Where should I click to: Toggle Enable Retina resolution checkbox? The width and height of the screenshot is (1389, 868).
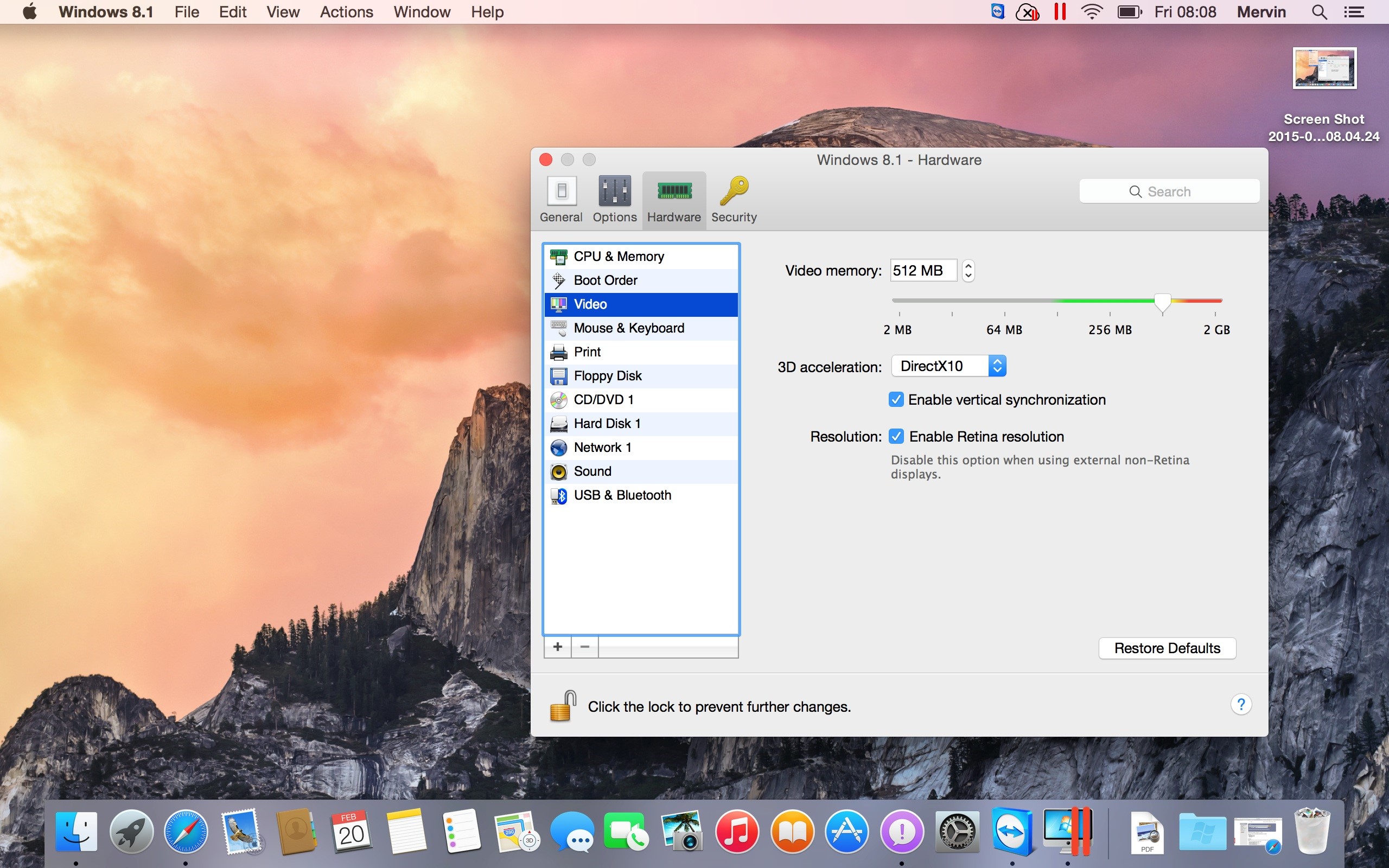[896, 436]
